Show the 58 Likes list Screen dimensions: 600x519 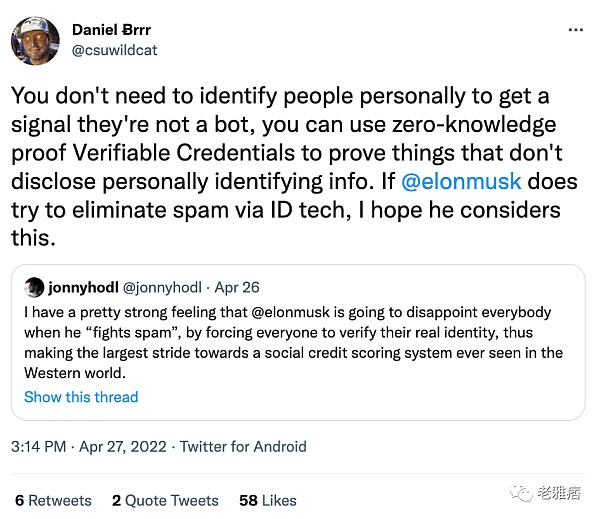click(x=268, y=500)
